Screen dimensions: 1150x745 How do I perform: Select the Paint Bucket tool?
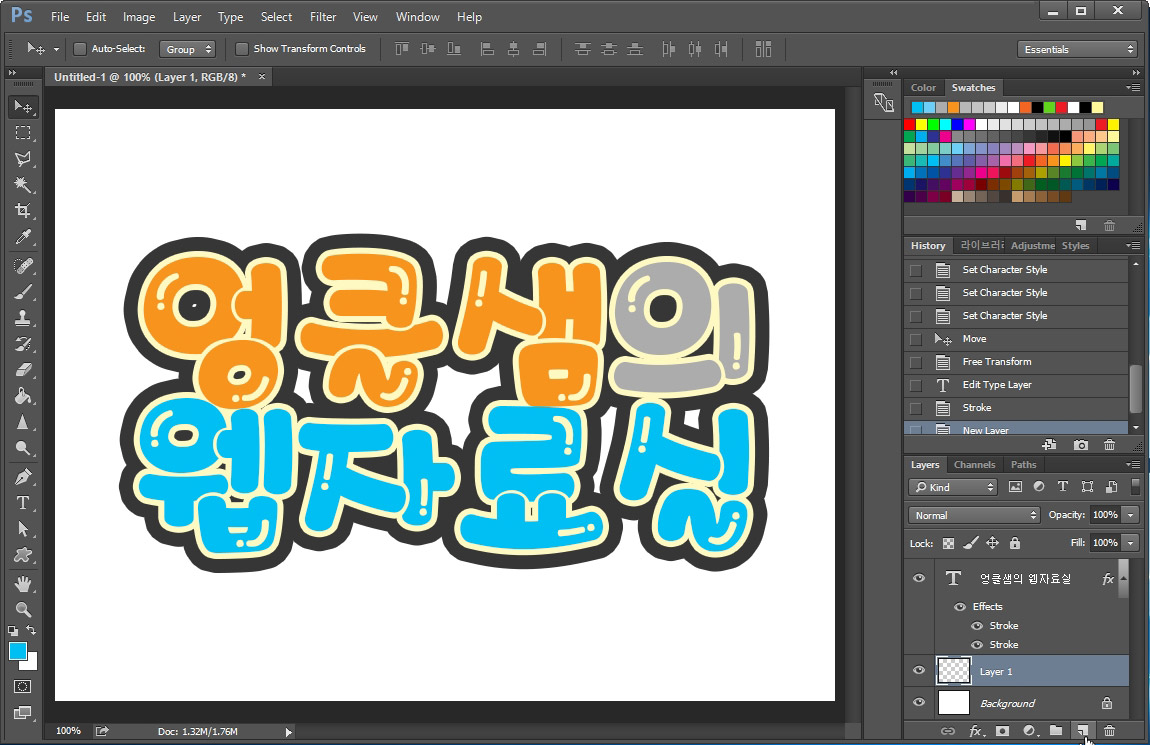(x=23, y=396)
